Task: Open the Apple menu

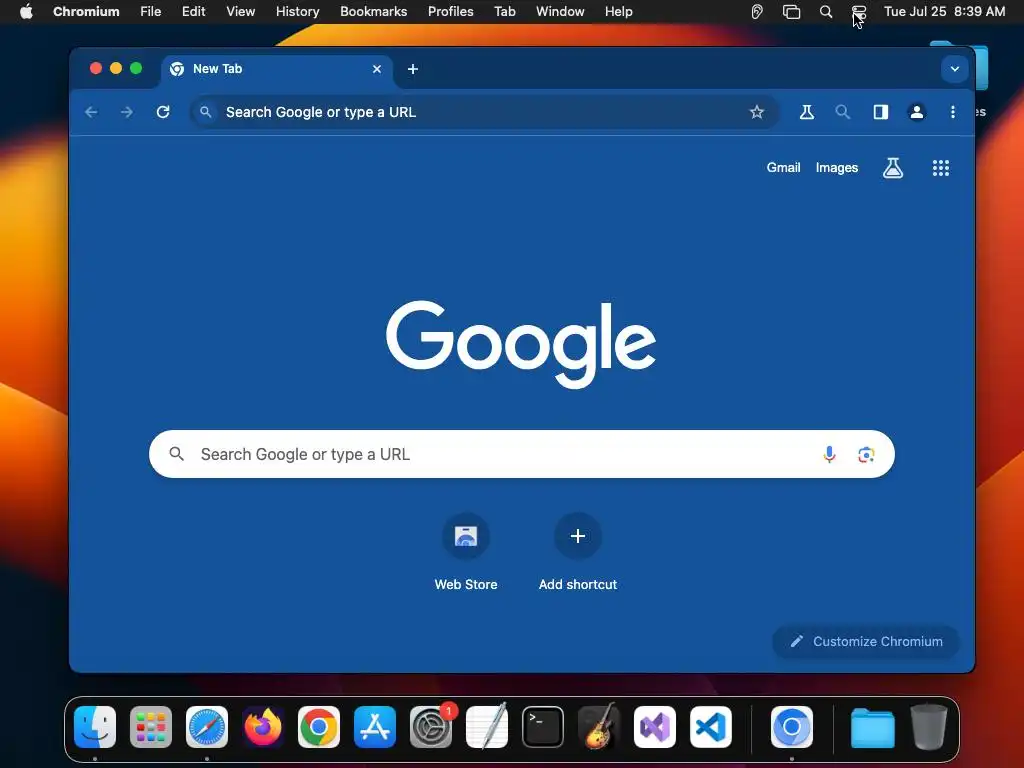Action: 26,12
